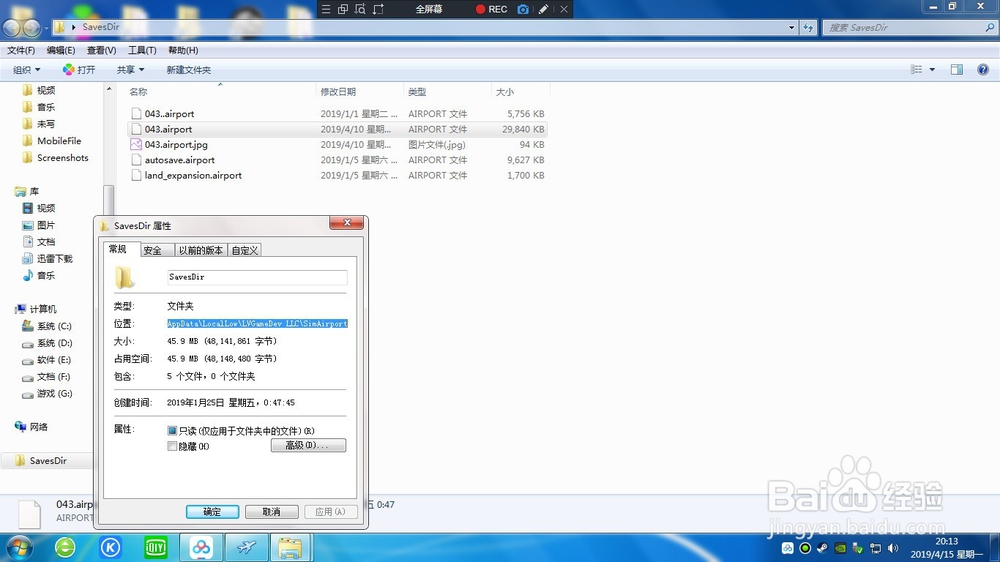Sort by 类型 column header
The height and width of the screenshot is (562, 1000).
[417, 92]
